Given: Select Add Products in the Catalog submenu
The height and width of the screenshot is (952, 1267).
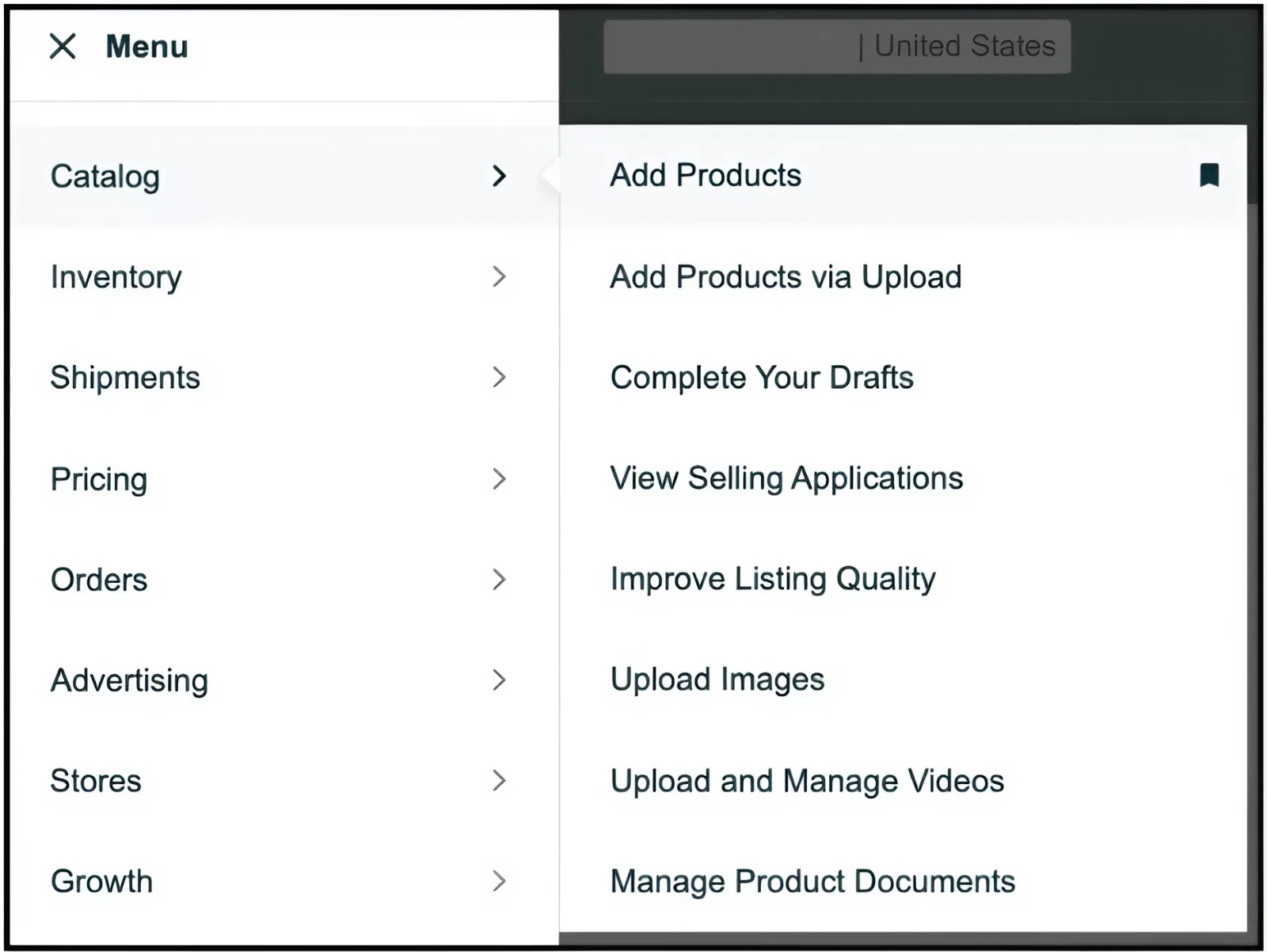Looking at the screenshot, I should click(706, 175).
